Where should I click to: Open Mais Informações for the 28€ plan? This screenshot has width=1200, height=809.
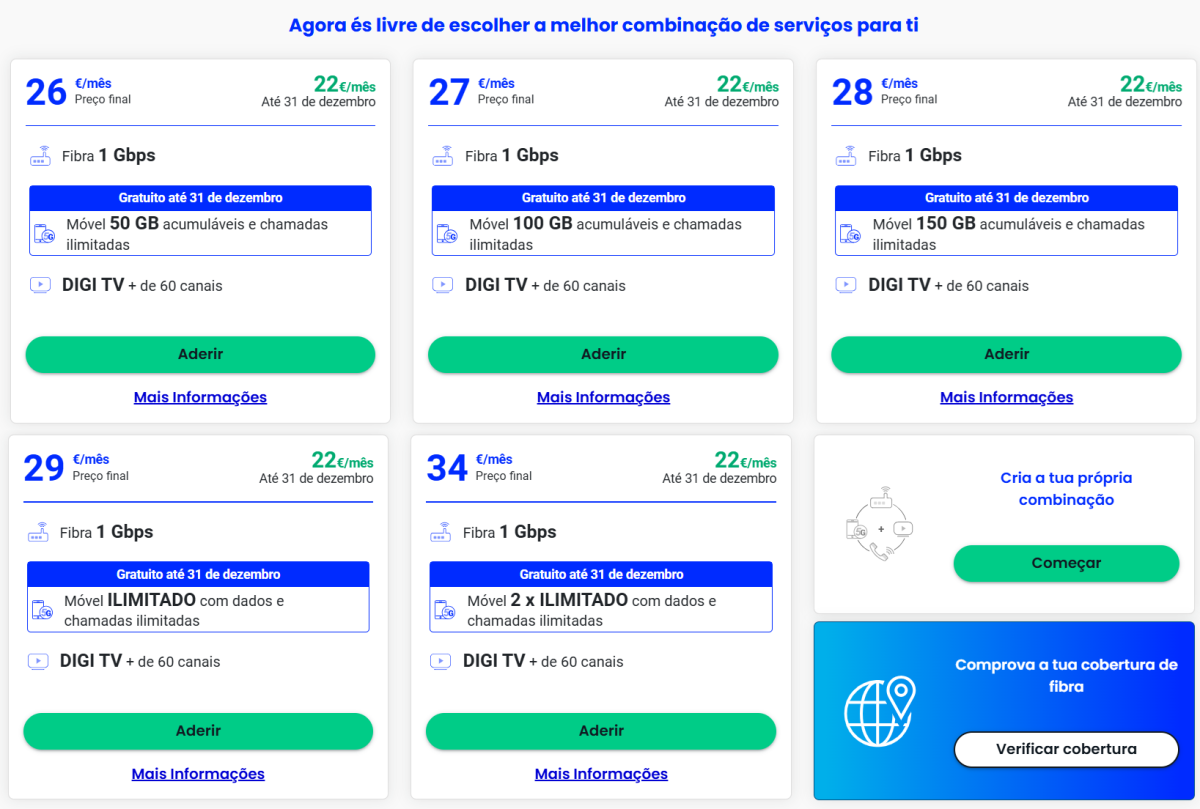pos(1006,397)
